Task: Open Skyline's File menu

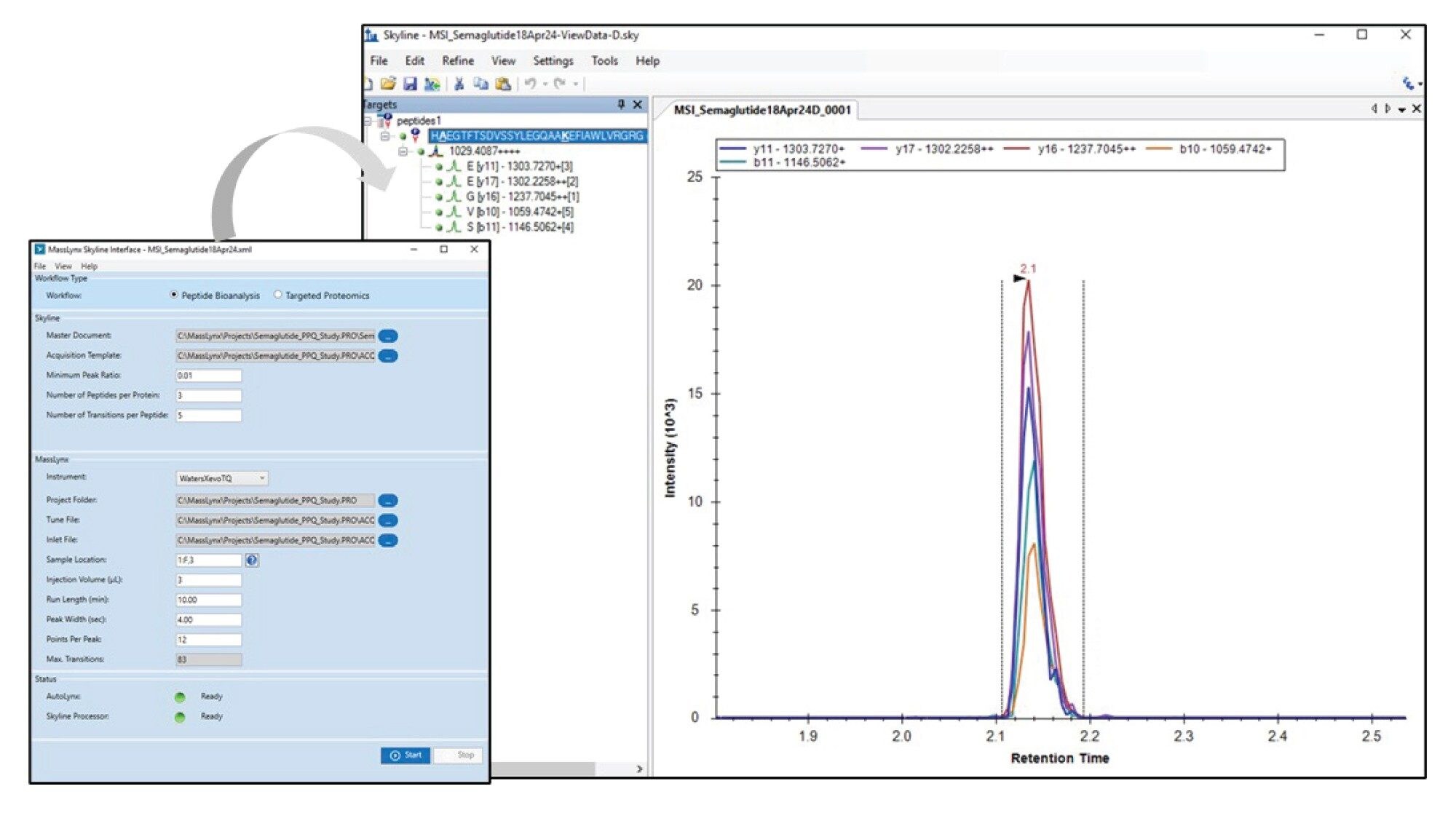Action: coord(379,60)
